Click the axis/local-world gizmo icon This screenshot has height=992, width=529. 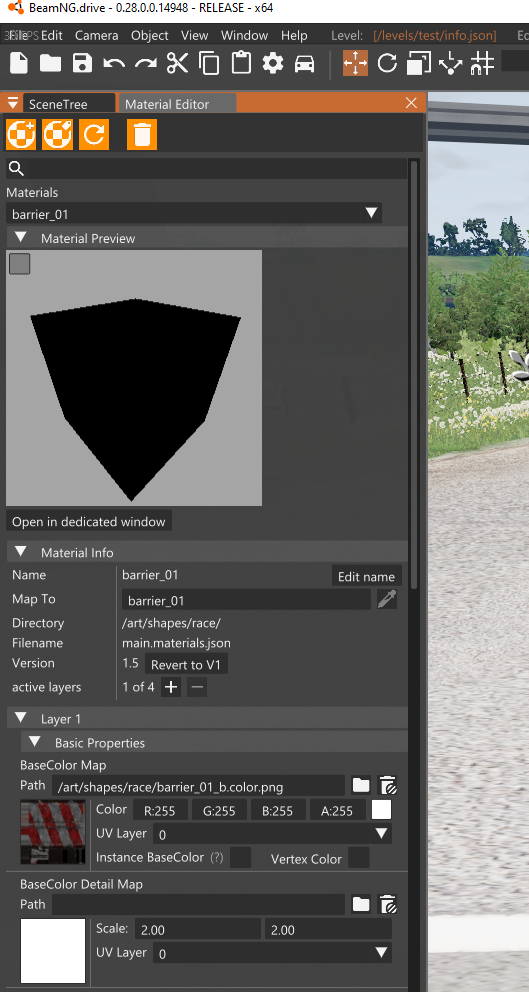450,63
